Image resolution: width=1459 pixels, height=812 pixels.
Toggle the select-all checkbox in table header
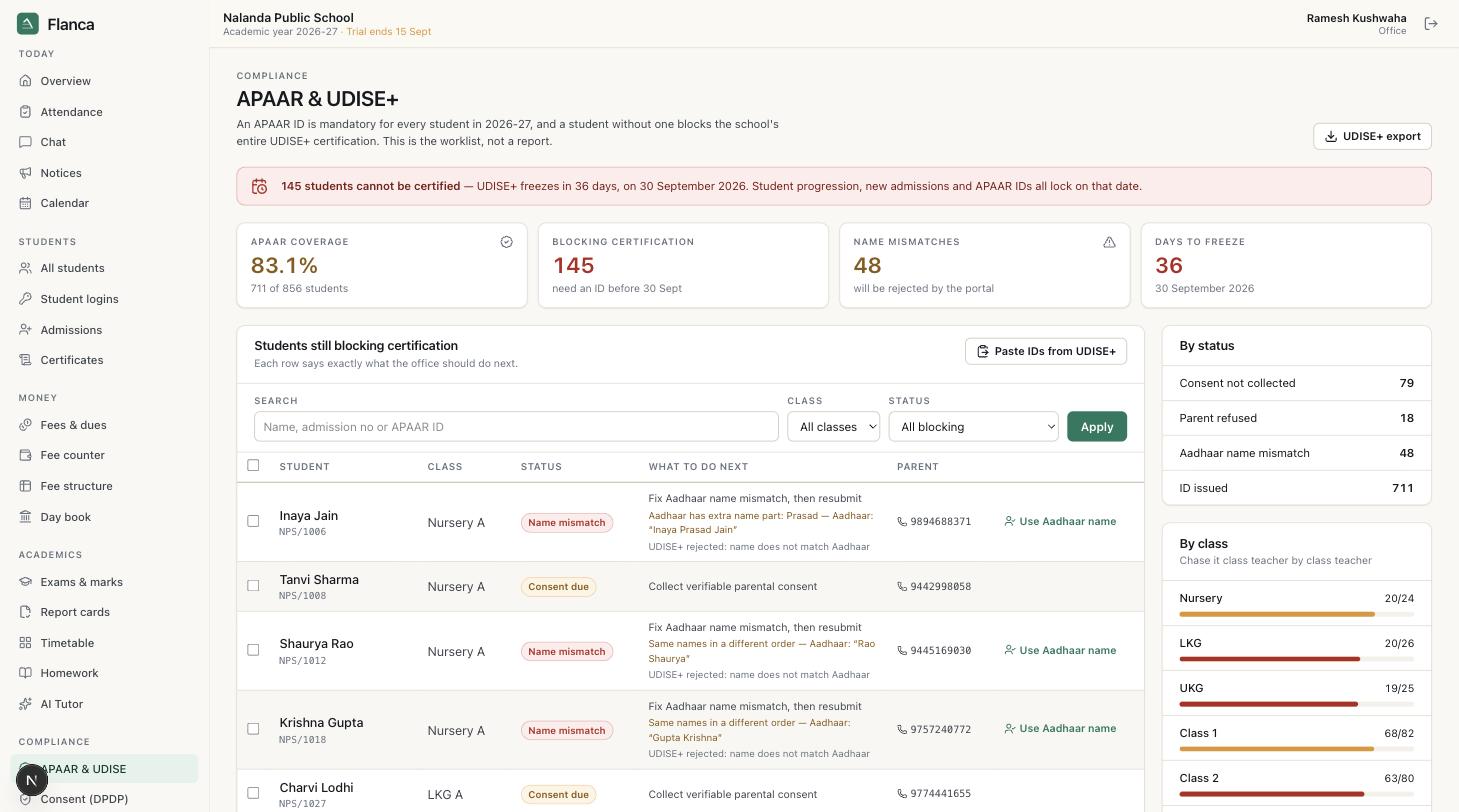(x=253, y=465)
